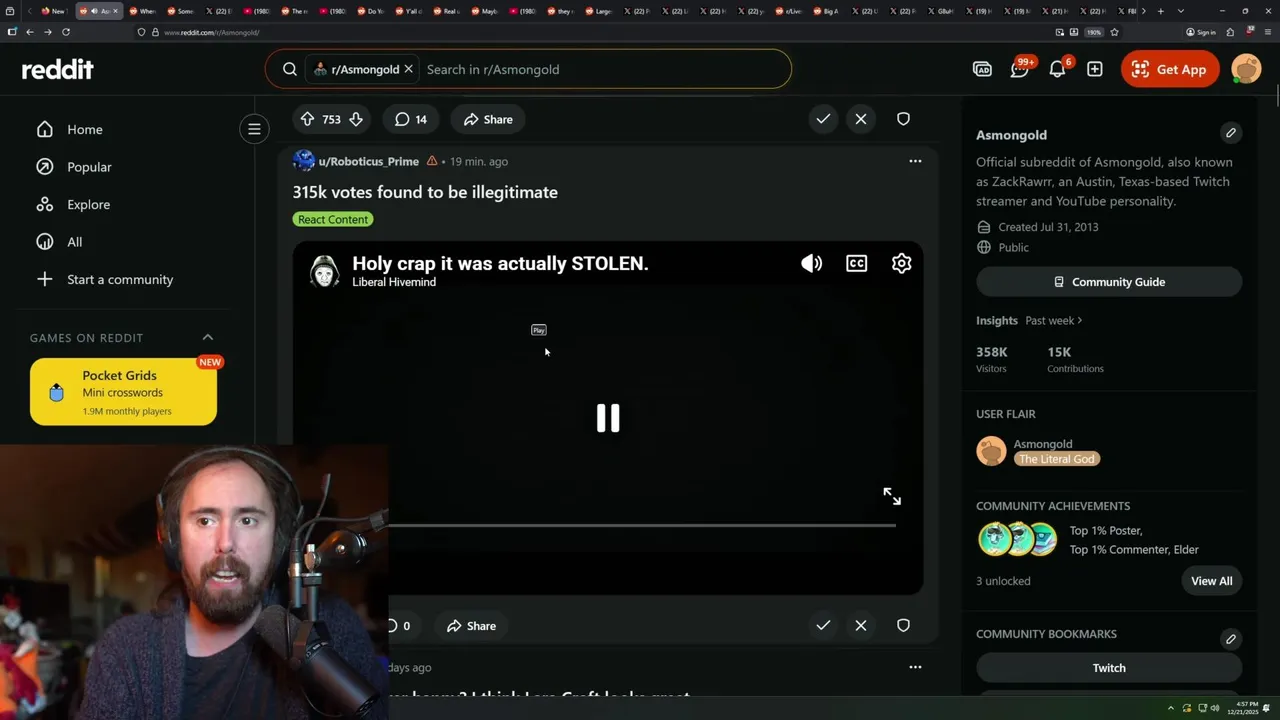
Task: Approve the 315k votes post with the checkmark
Action: 823,625
